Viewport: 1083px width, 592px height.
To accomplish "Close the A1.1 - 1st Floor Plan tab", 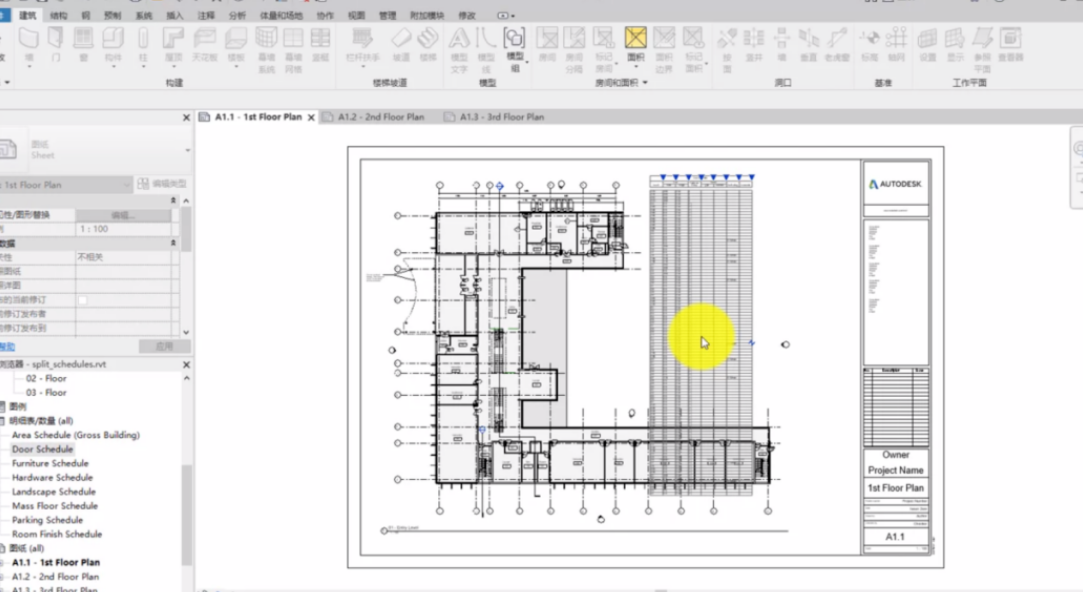I will tap(312, 117).
